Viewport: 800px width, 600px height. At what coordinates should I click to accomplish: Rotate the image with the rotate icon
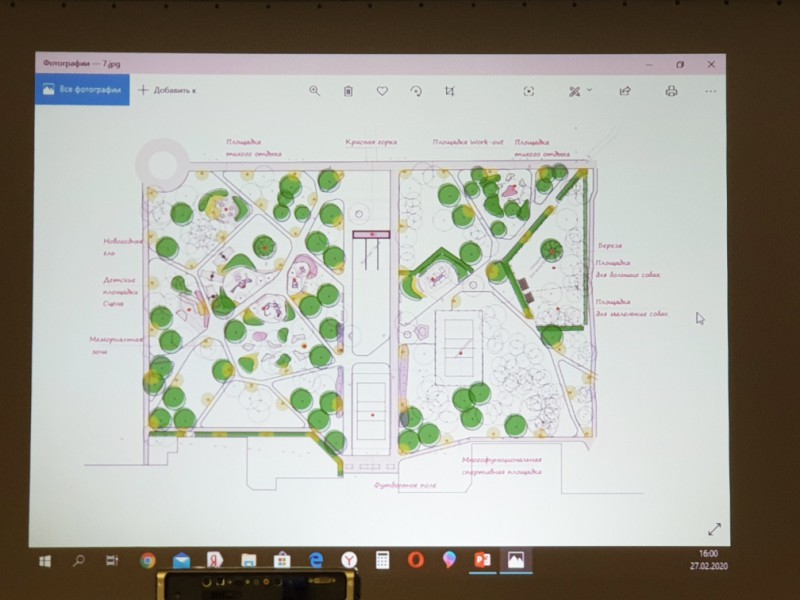416,91
